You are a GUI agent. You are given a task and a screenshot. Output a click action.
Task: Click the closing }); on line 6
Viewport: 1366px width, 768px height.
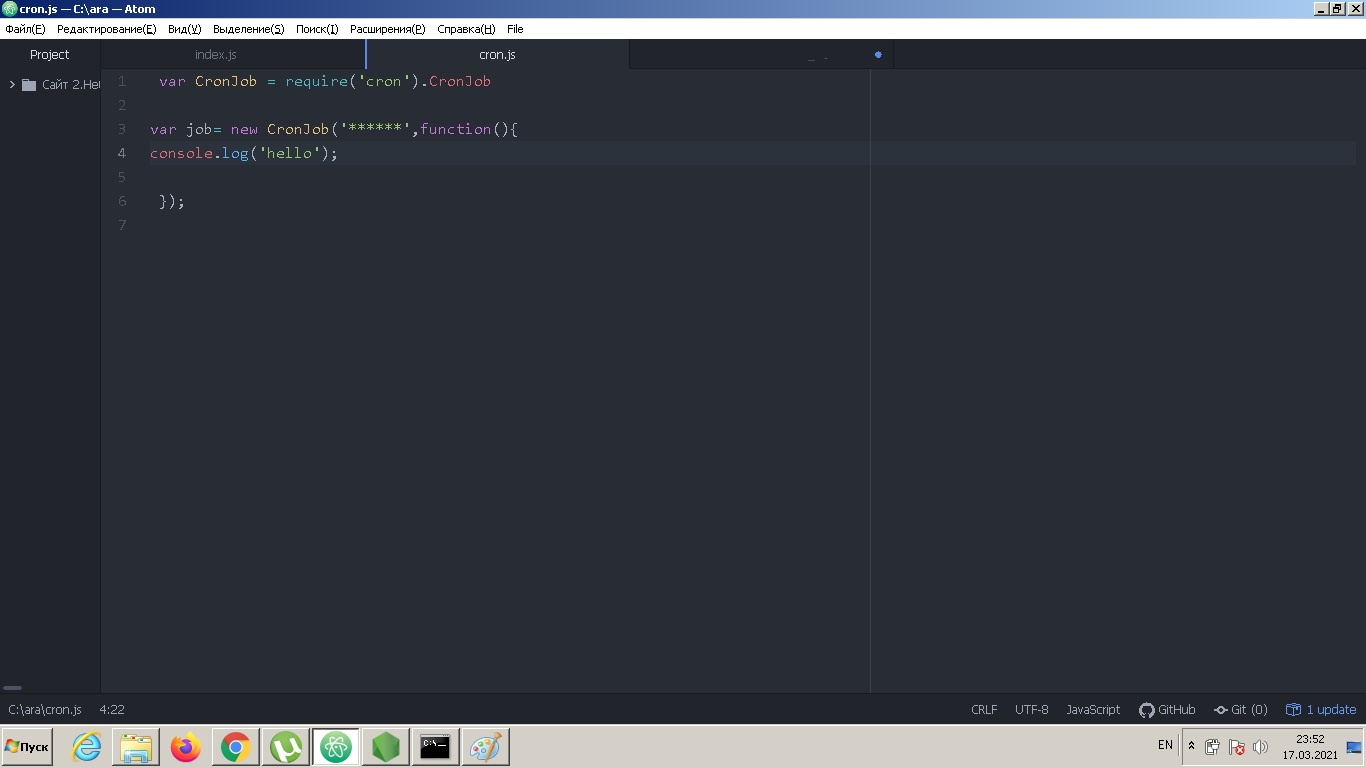[x=172, y=201]
